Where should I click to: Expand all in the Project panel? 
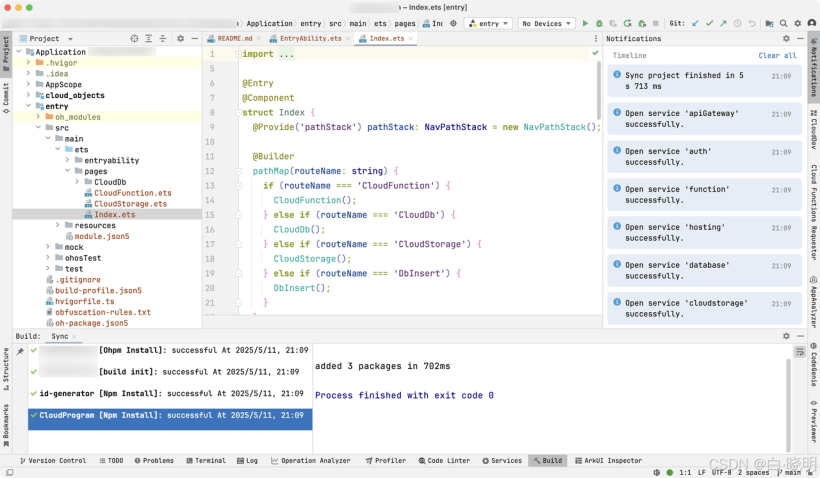pyautogui.click(x=149, y=39)
